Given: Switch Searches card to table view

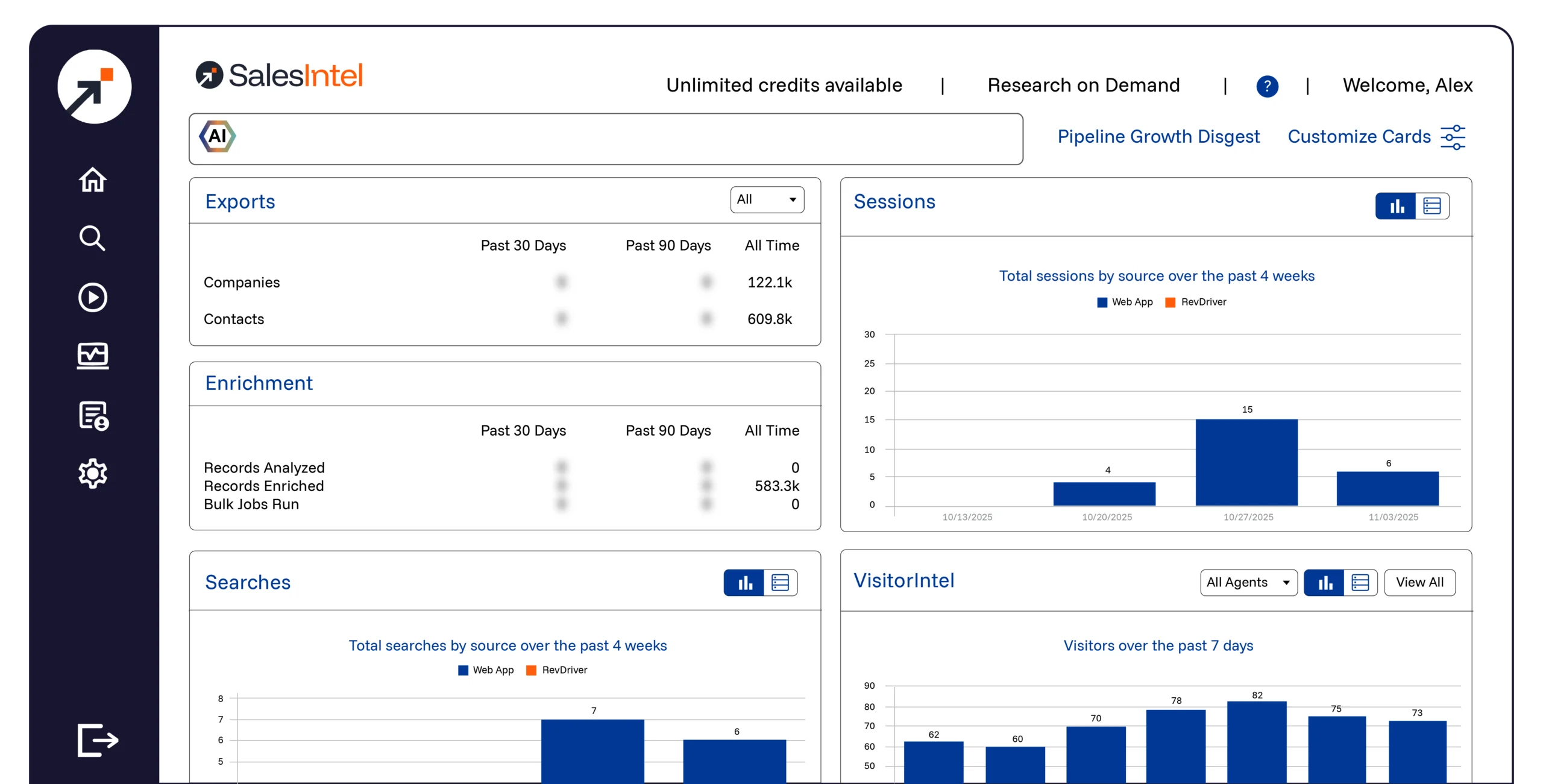Looking at the screenshot, I should pyautogui.click(x=781, y=583).
